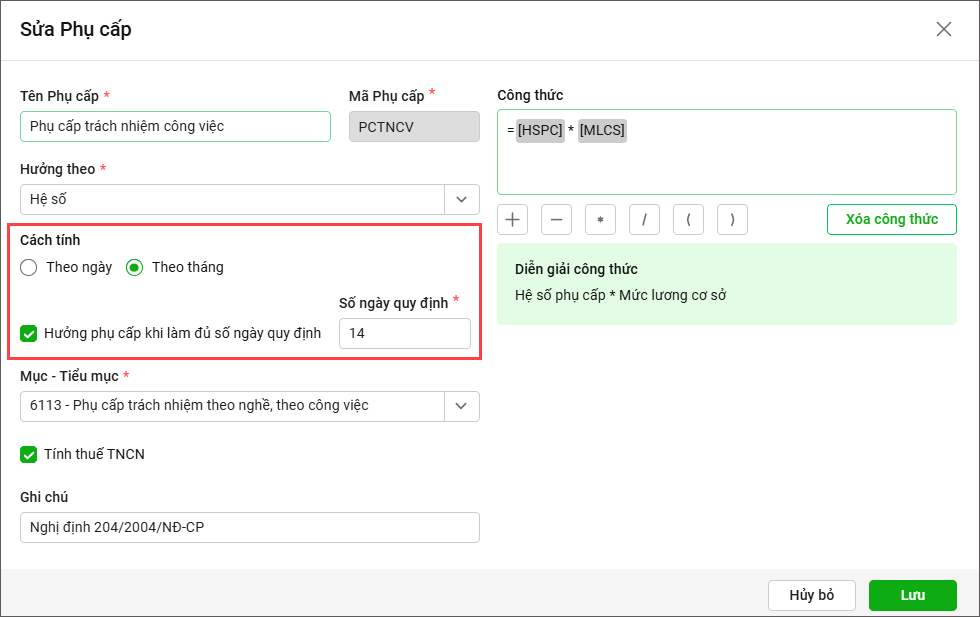Insert minus operator into formula
Screen dimensions: 980x617
pos(556,219)
